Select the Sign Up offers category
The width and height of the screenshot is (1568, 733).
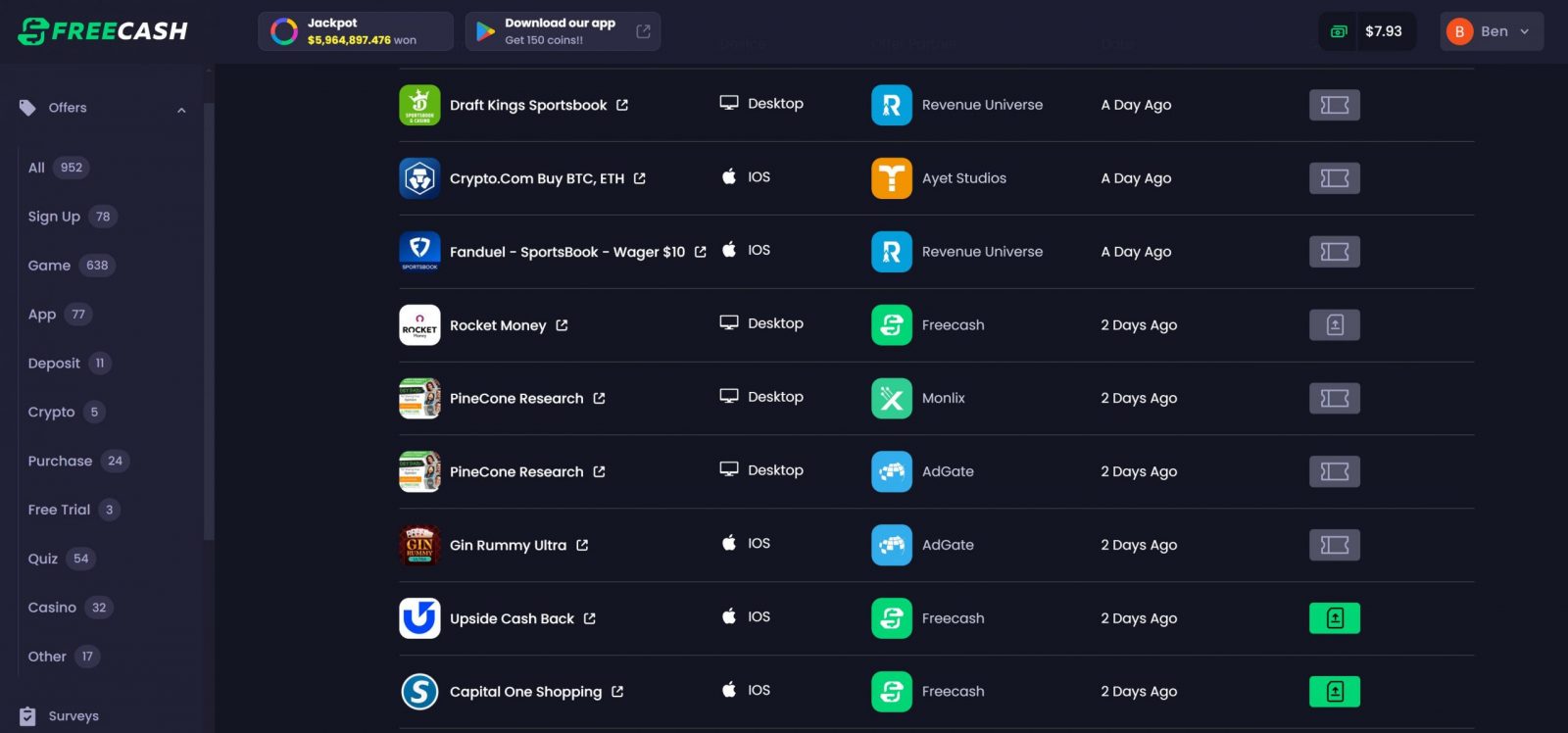tap(73, 217)
